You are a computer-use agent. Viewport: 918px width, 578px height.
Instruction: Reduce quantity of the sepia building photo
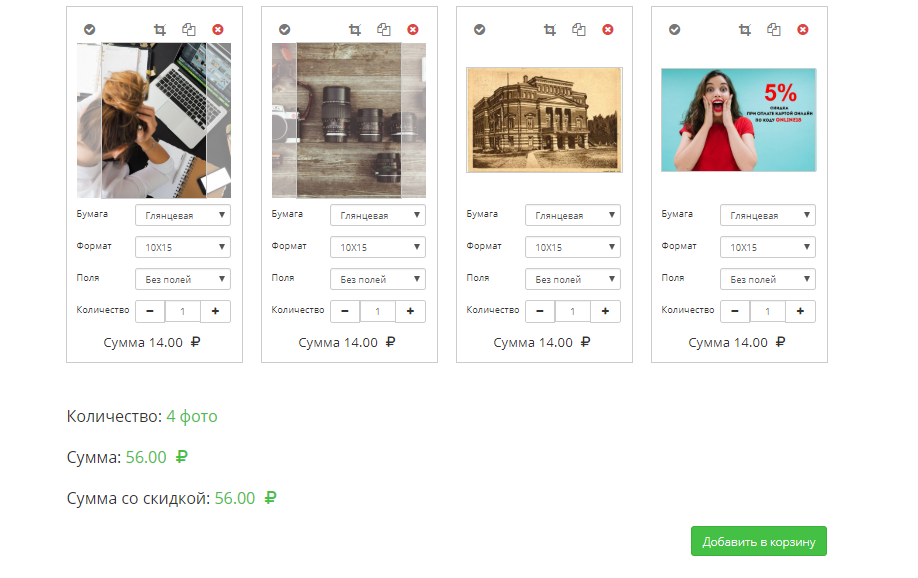click(540, 312)
